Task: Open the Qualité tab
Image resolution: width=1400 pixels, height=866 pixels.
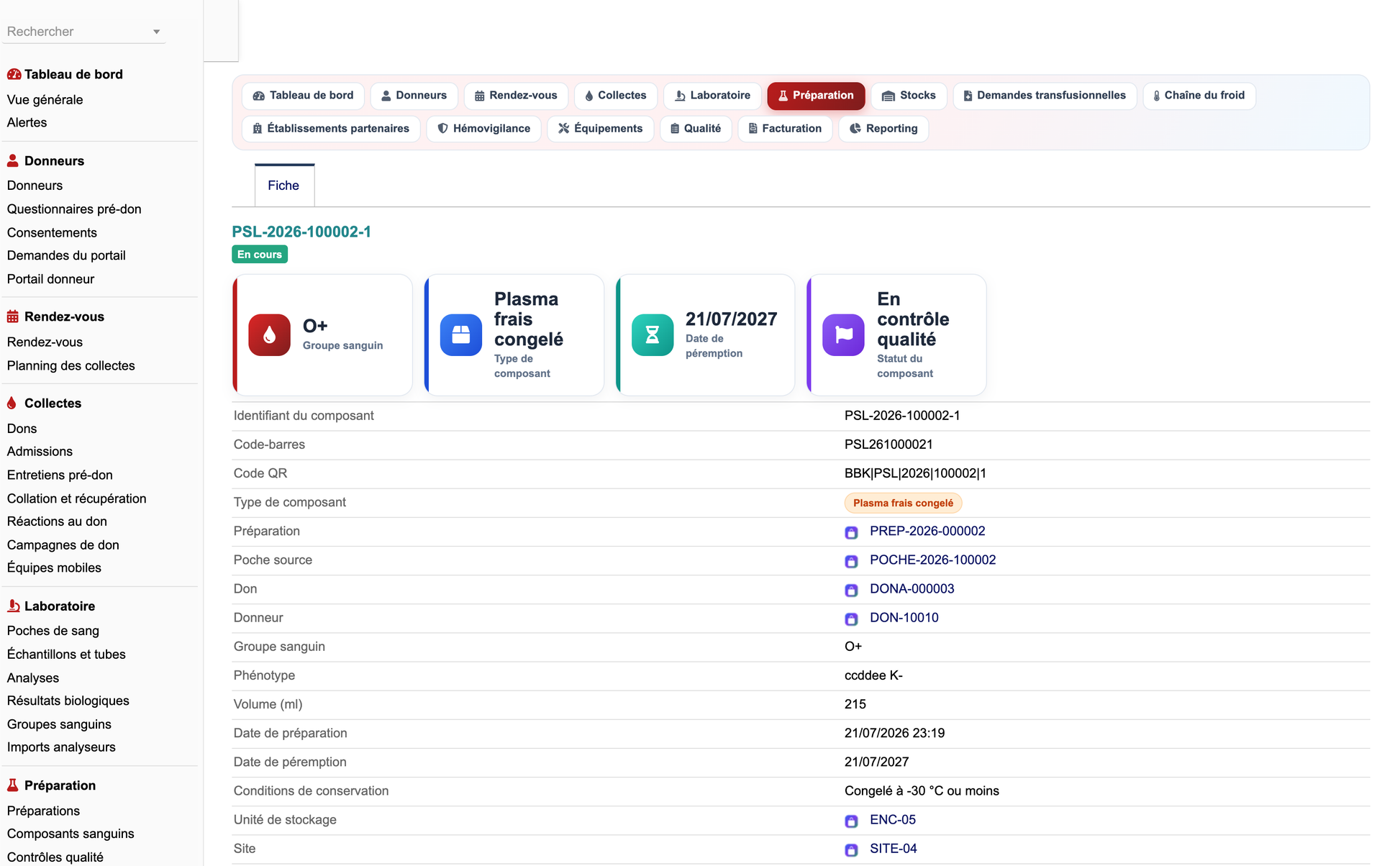Action: click(x=696, y=128)
